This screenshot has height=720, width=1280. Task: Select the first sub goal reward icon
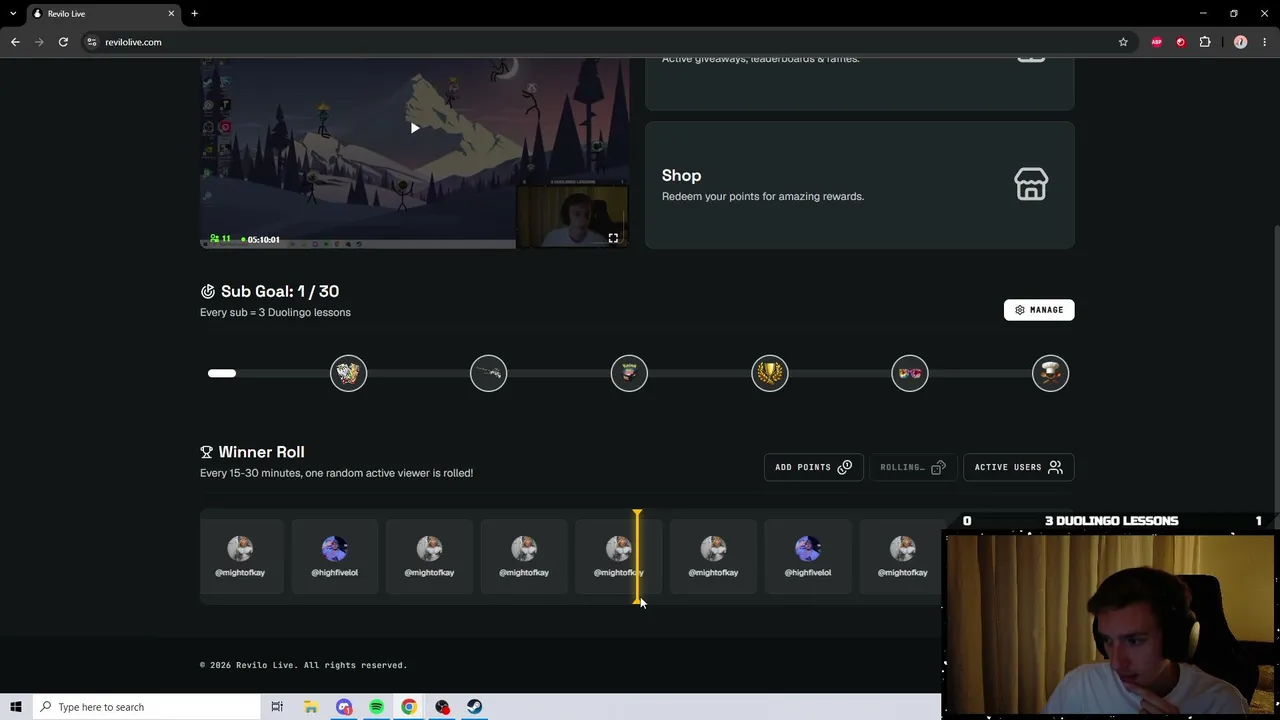349,373
